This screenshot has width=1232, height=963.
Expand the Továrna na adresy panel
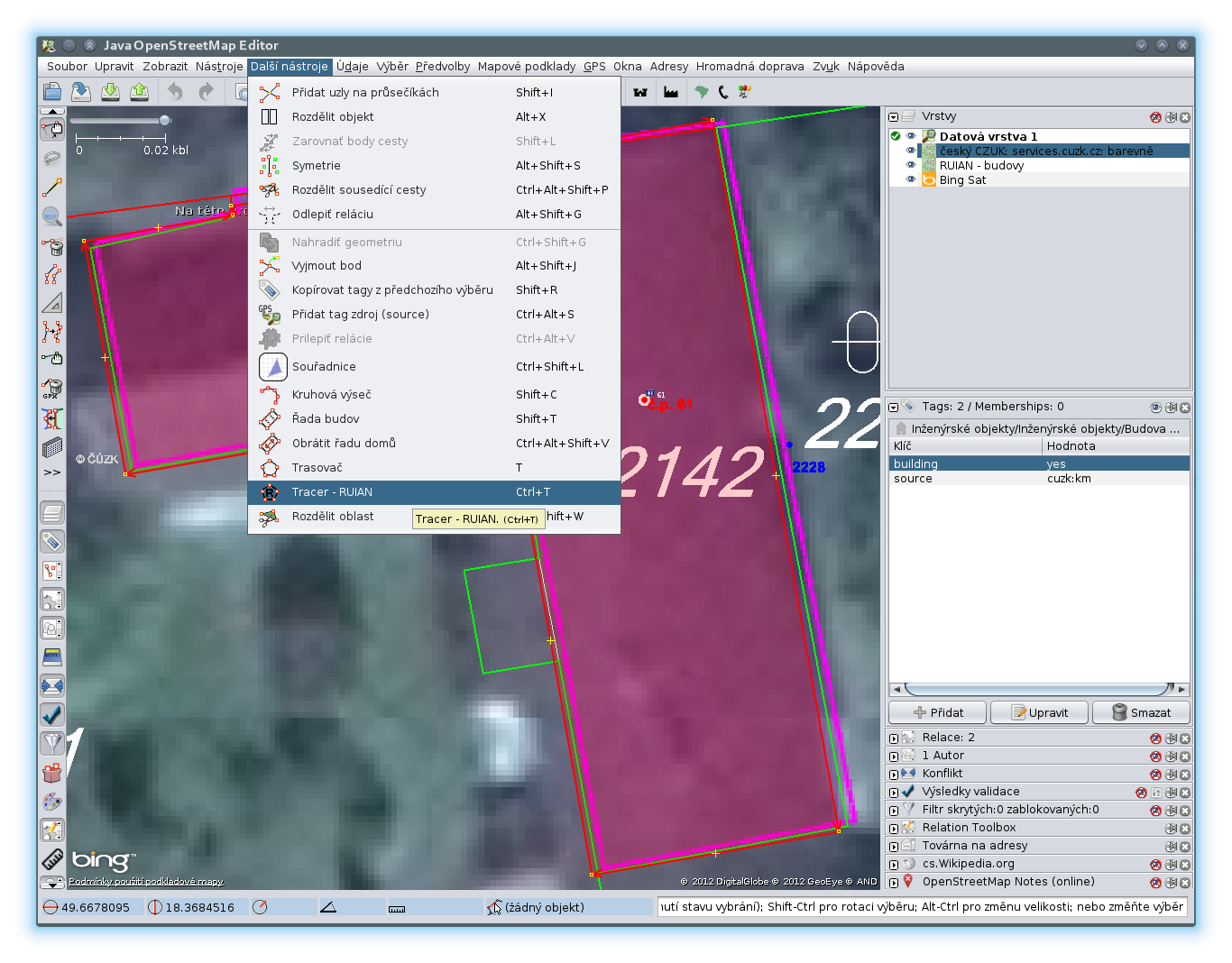(893, 846)
